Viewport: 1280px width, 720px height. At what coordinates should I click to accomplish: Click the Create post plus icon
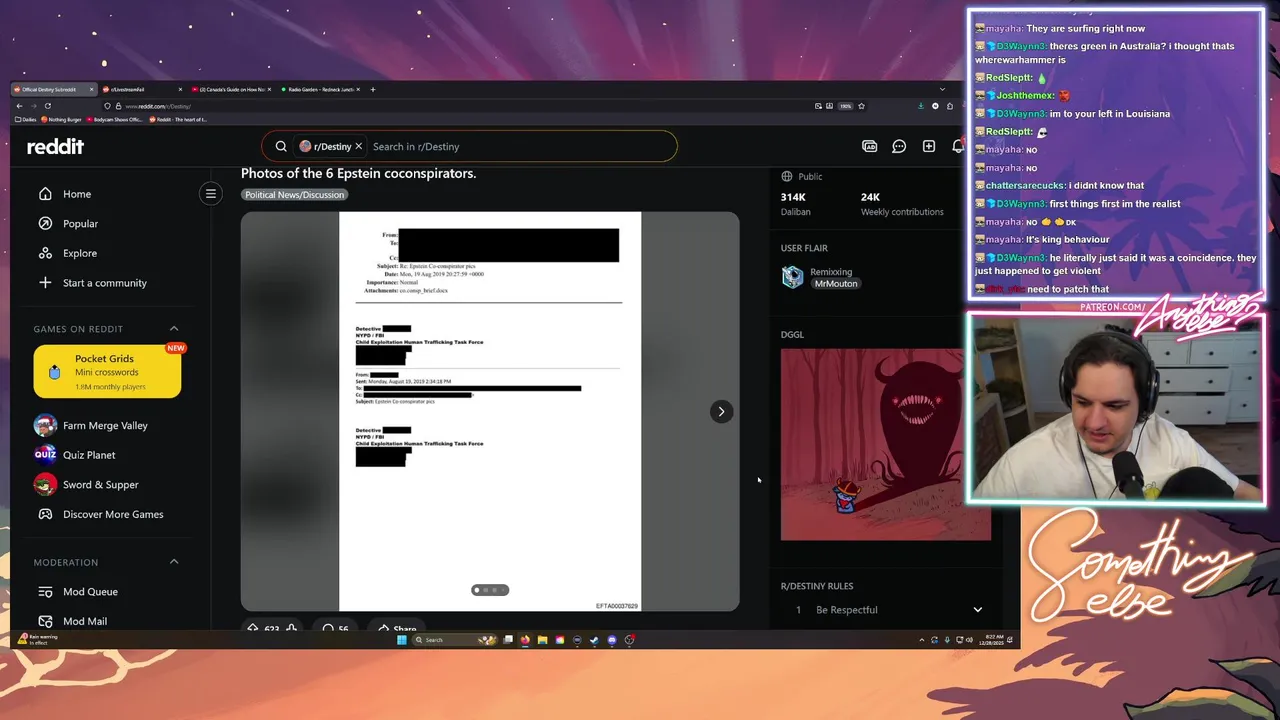pos(929,146)
